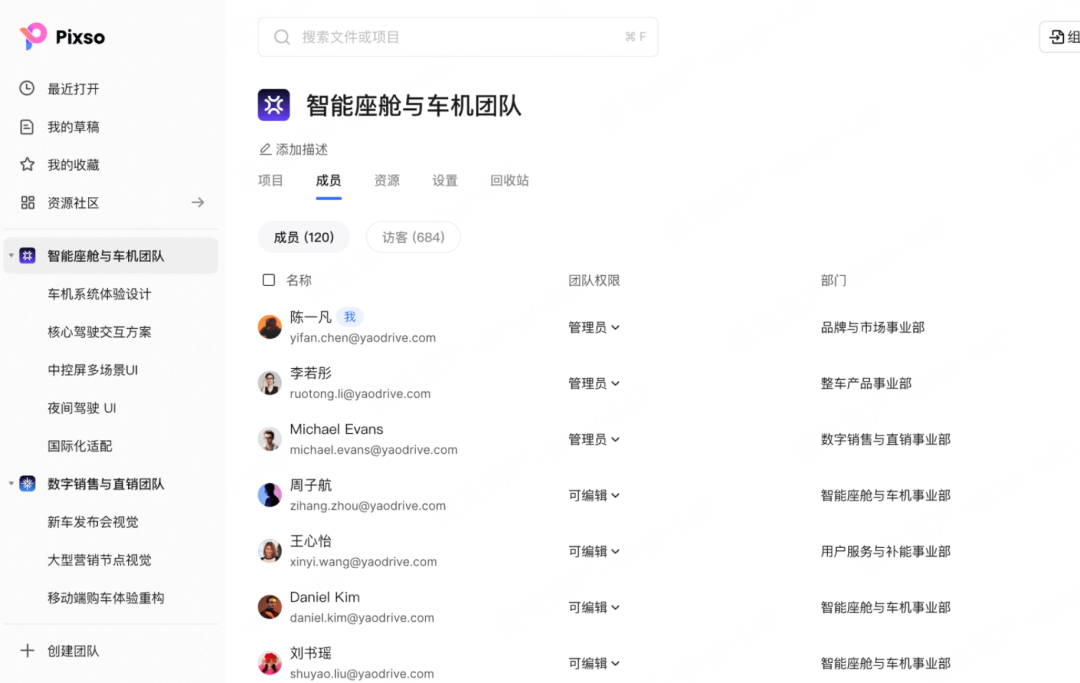This screenshot has height=683, width=1080.
Task: Click Michael Evans avatar
Action: [x=269, y=439]
